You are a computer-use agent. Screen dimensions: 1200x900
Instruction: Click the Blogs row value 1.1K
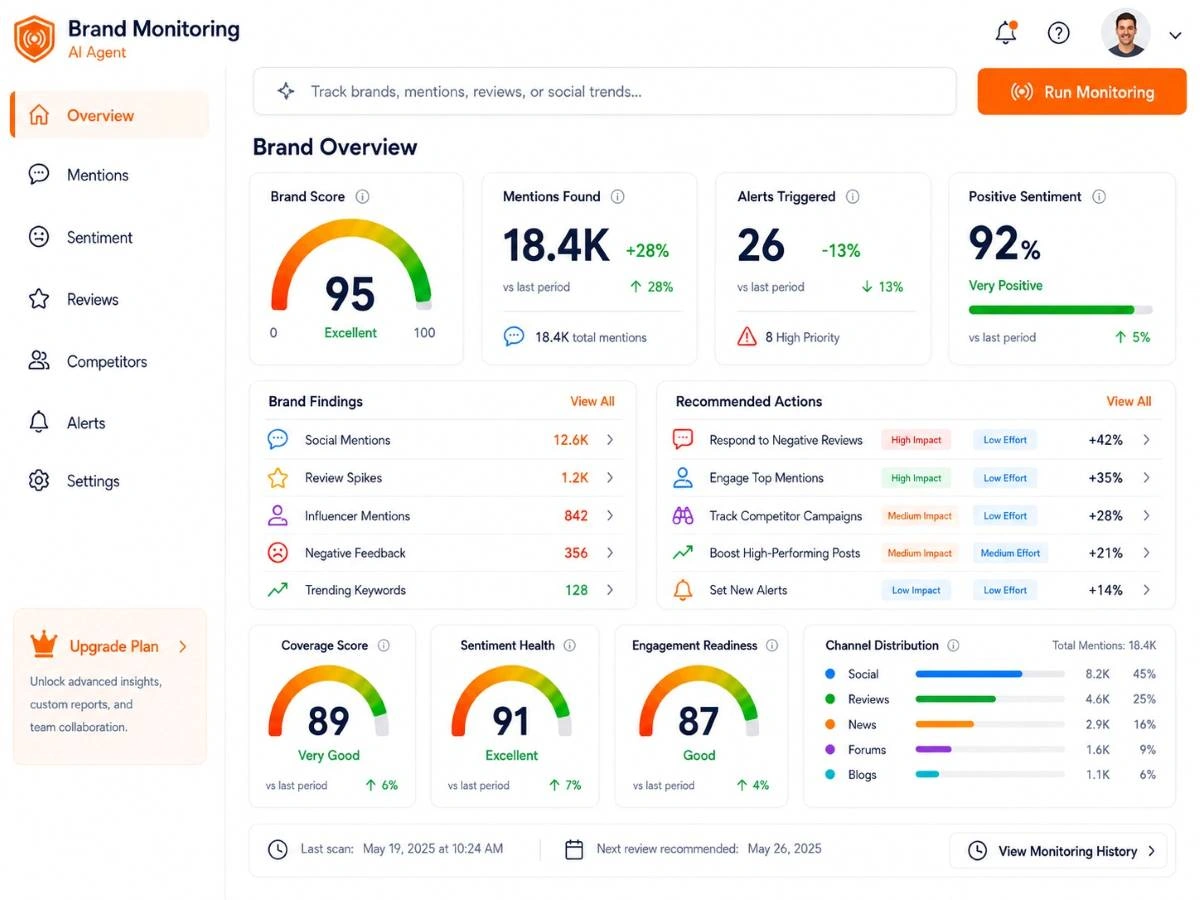1097,775
